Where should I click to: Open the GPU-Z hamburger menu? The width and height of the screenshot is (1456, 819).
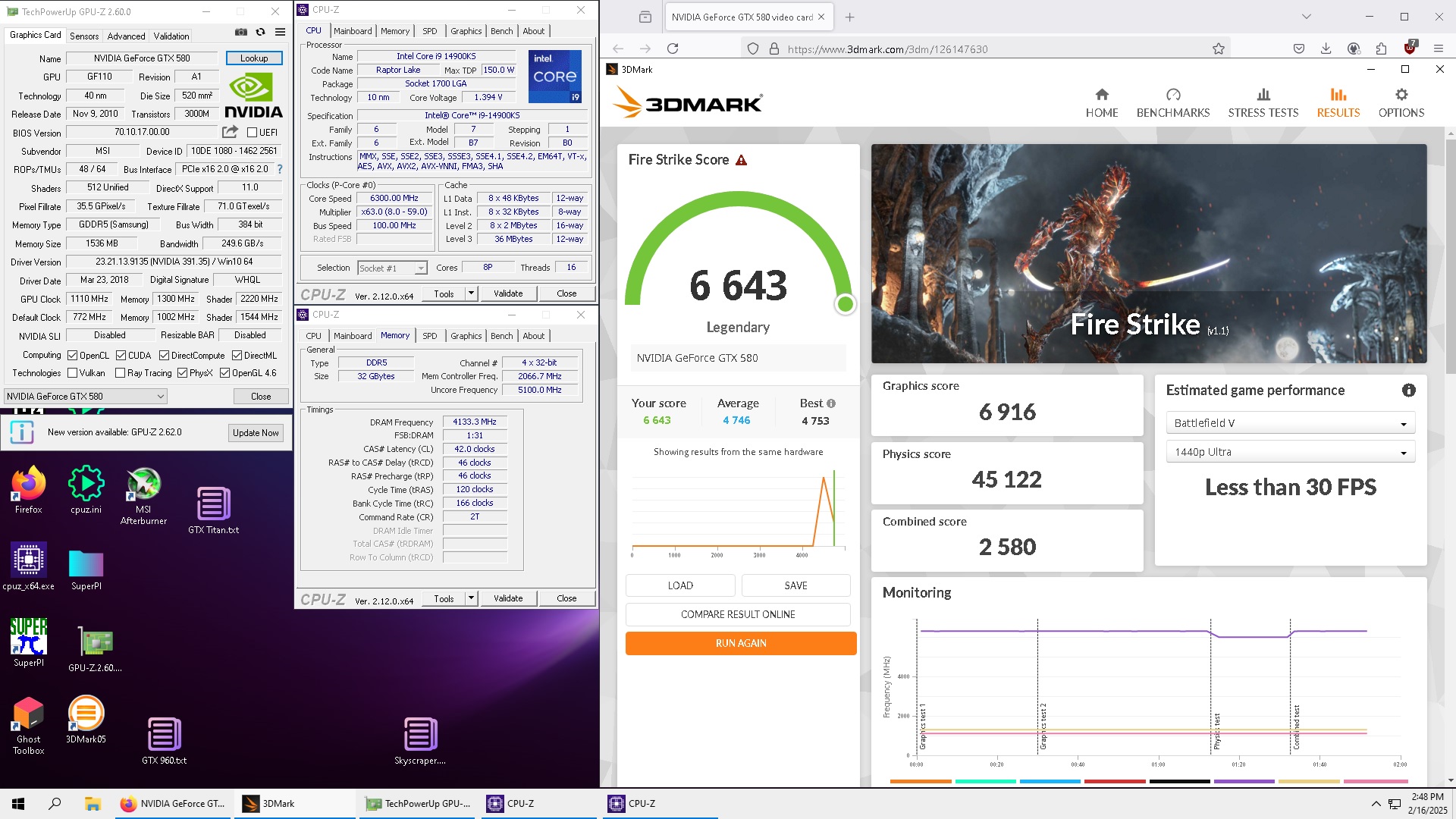[x=281, y=32]
